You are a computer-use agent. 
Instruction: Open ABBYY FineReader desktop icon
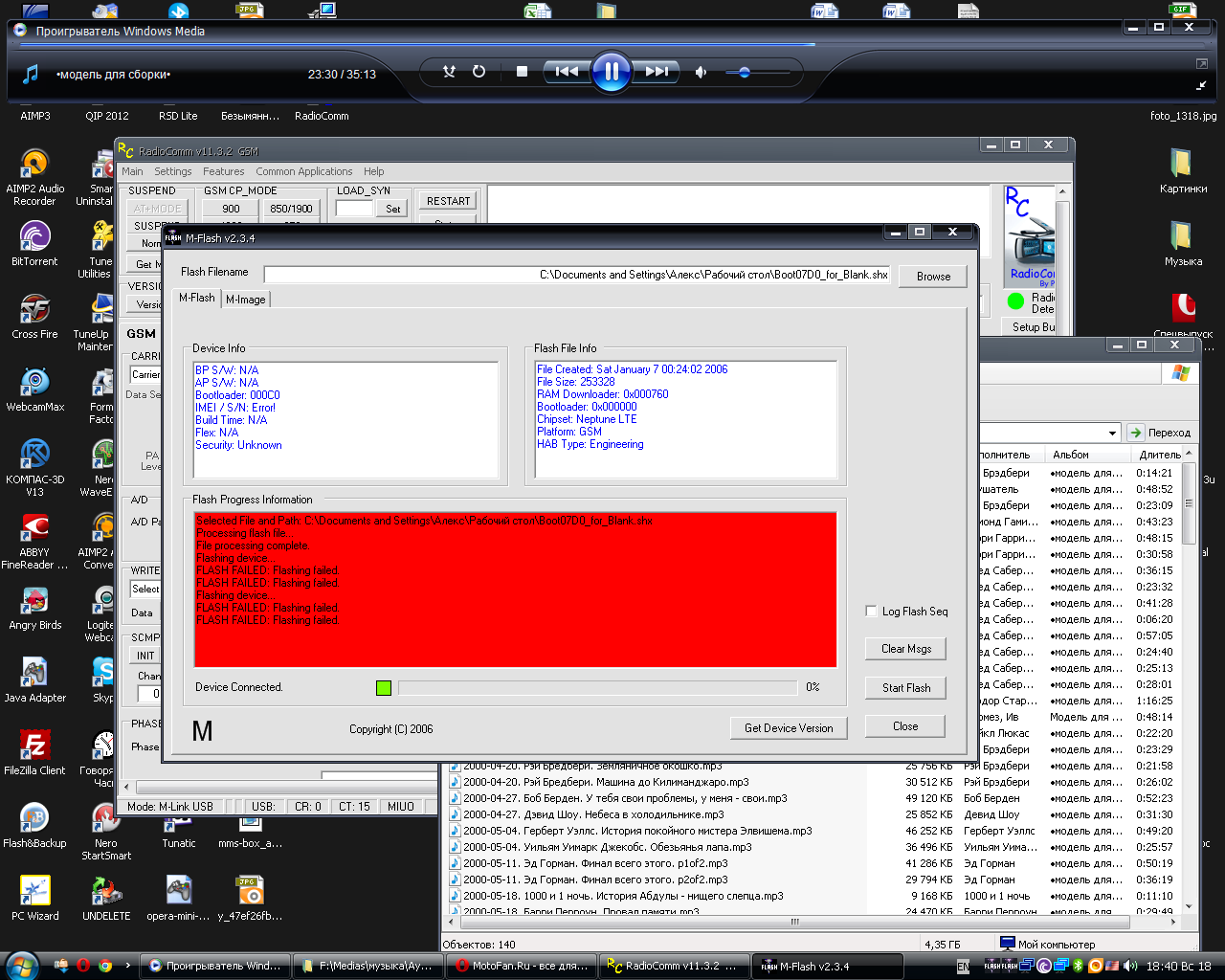point(34,542)
